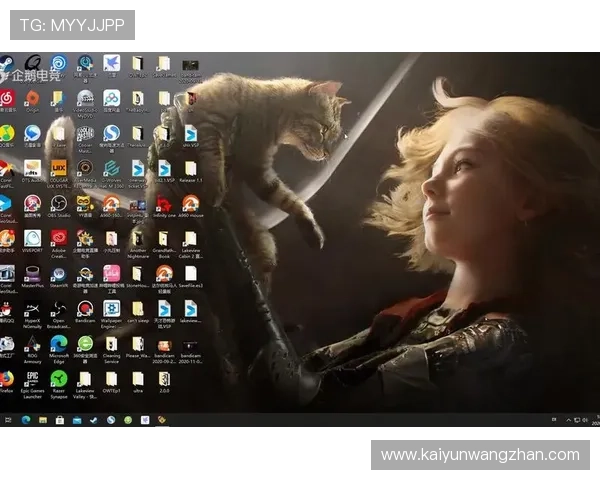Open the OWTEp1 folder
600x480 pixels.
111,379
